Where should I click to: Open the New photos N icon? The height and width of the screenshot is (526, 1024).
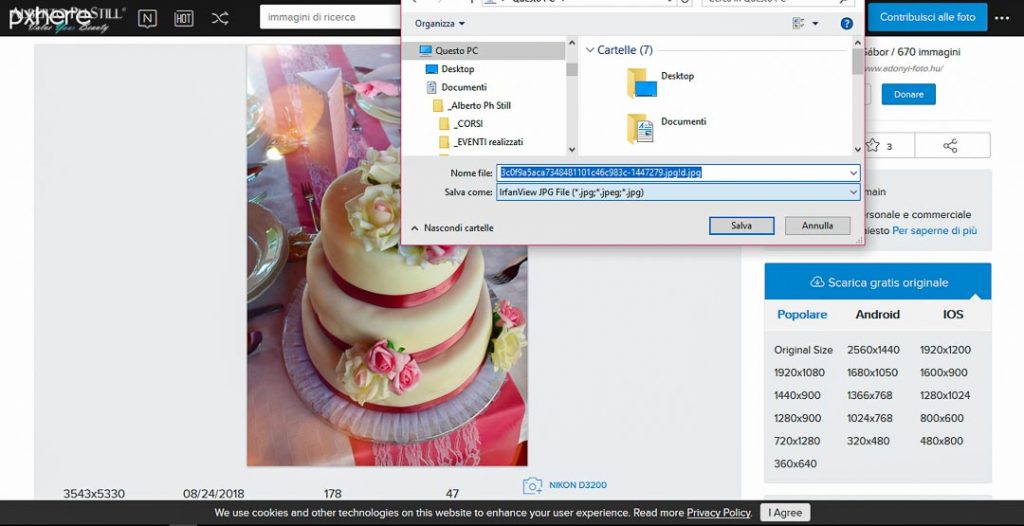pos(148,18)
